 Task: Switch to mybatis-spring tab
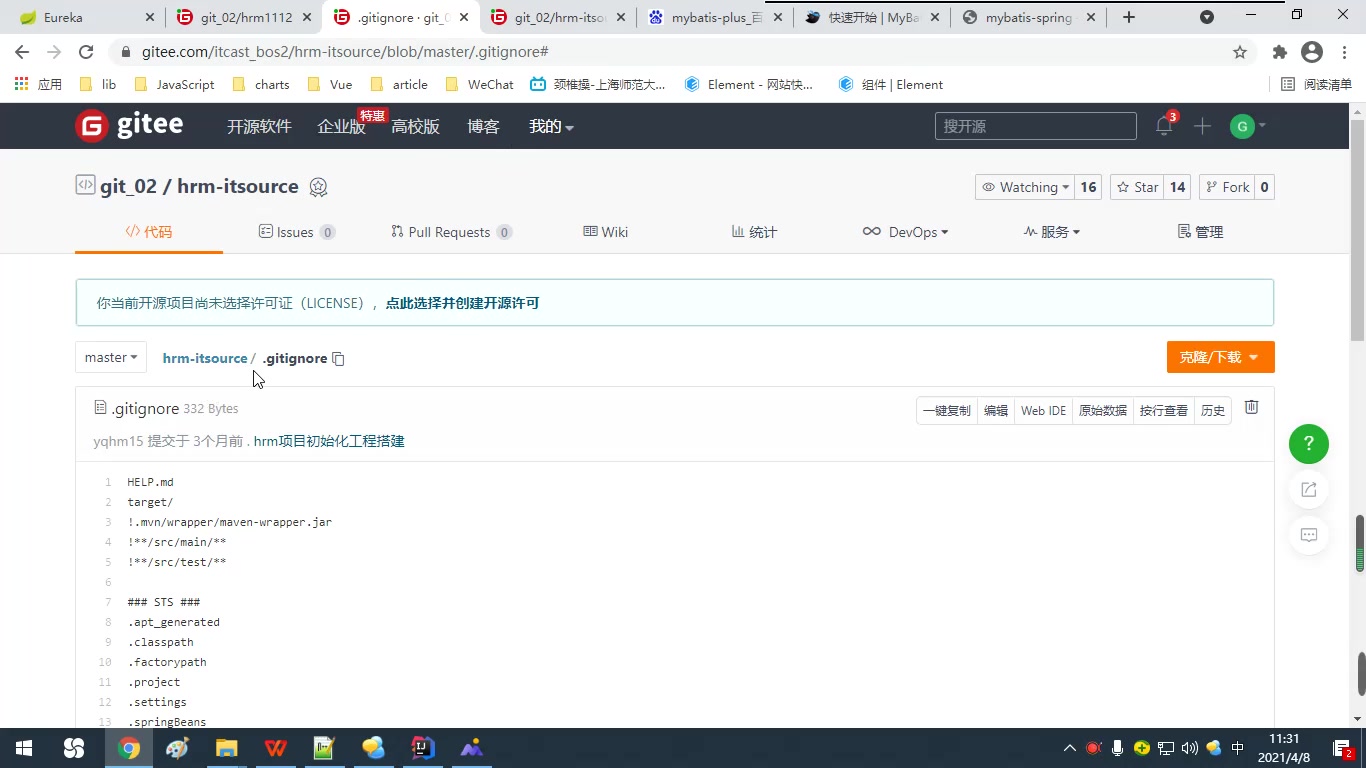[x=1028, y=17]
